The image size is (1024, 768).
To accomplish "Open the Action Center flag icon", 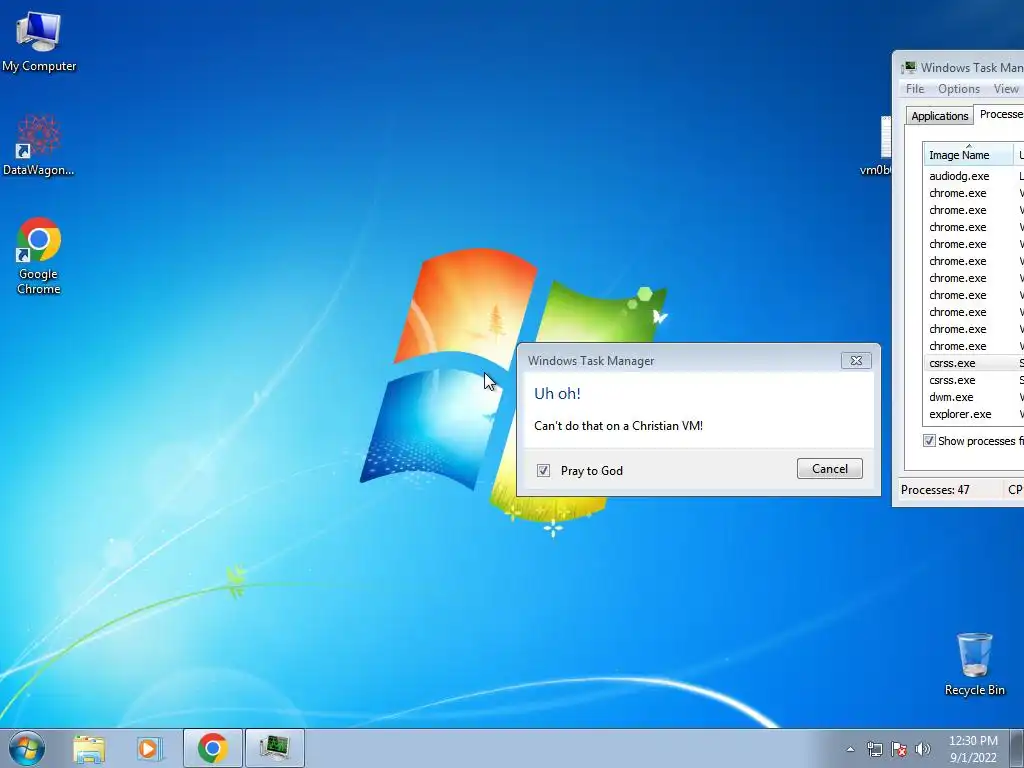I will pyautogui.click(x=899, y=749).
